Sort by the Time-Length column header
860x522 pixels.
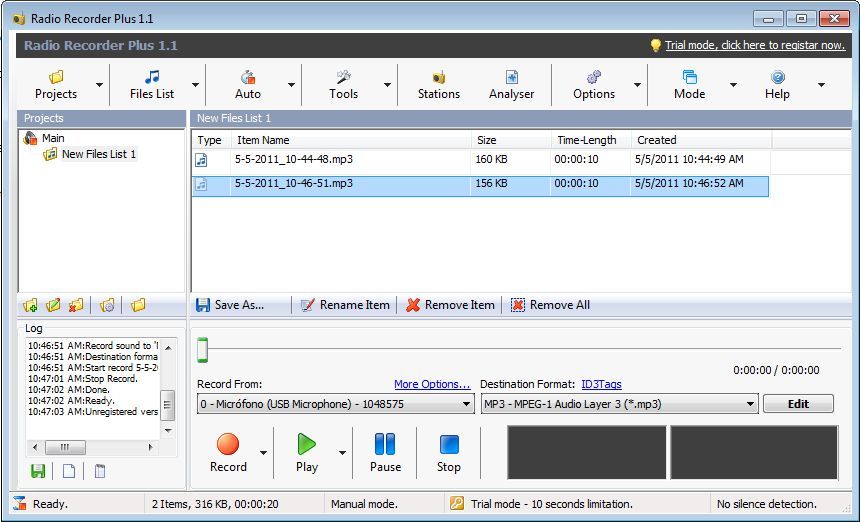click(591, 140)
